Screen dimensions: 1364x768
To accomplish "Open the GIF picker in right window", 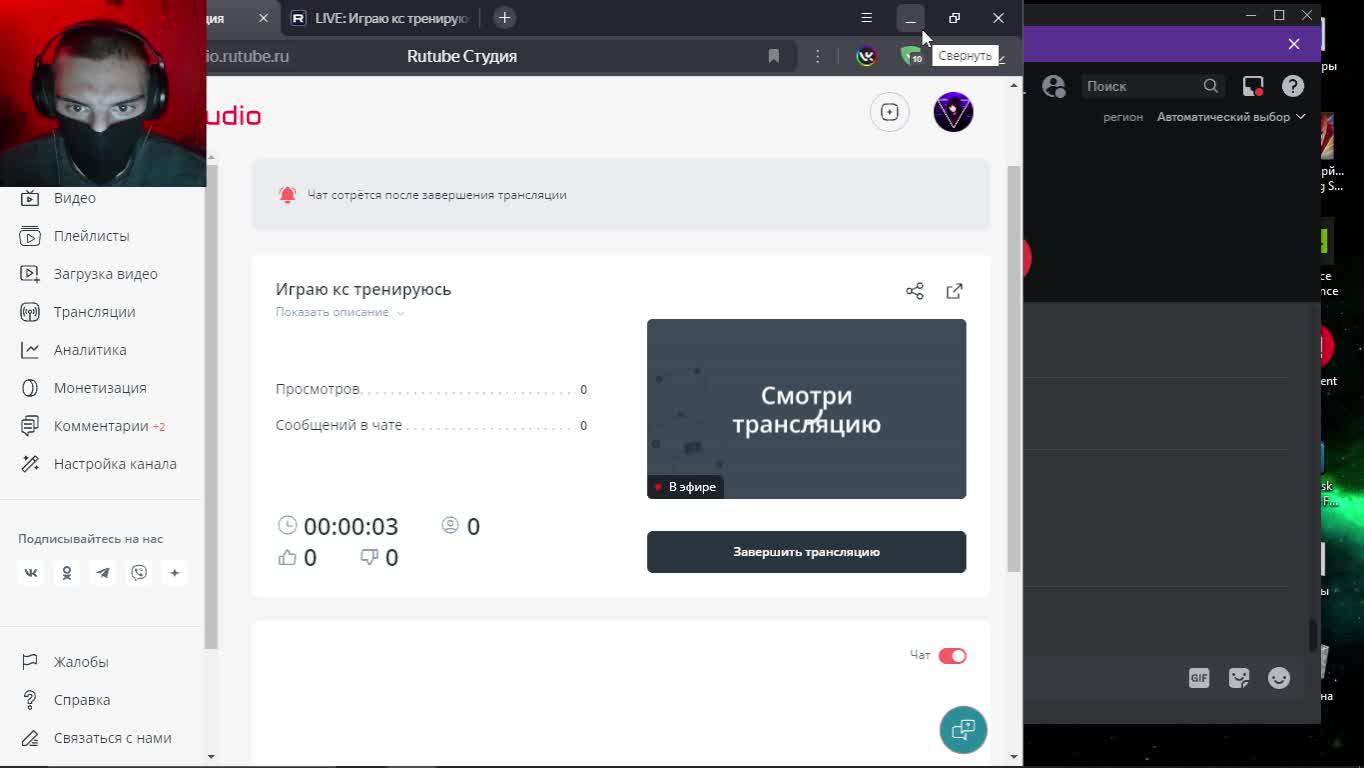I will 1198,678.
